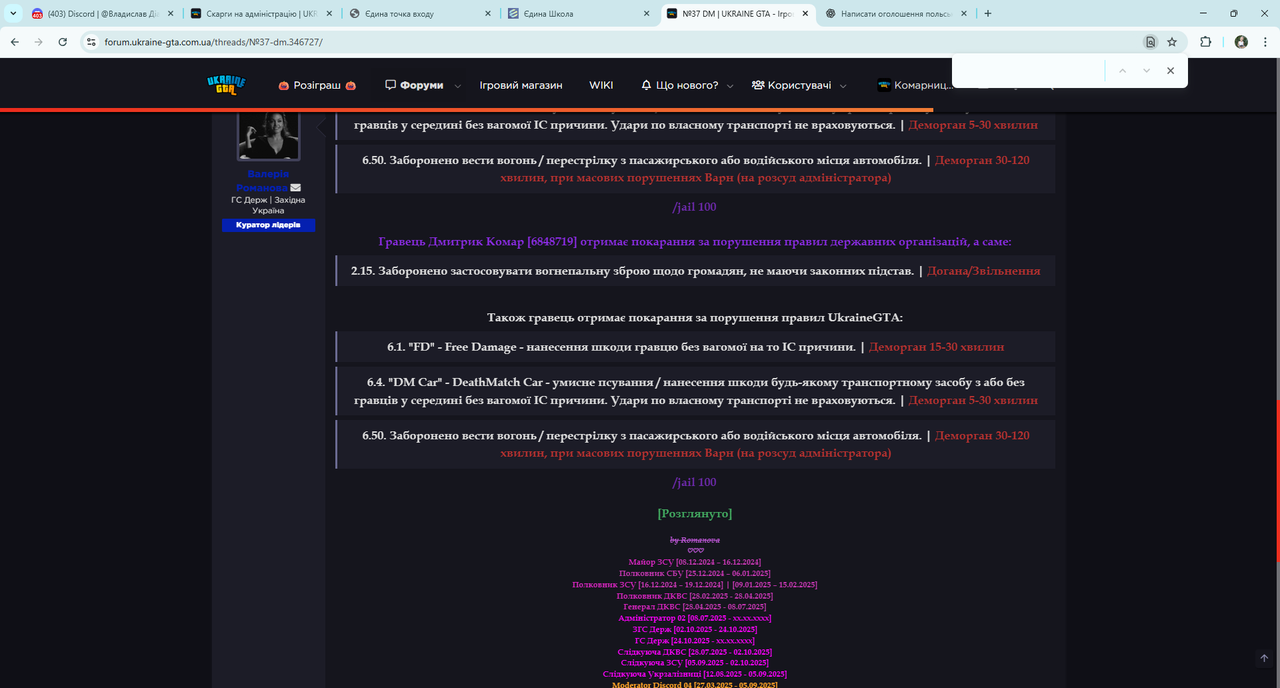Click the Адміністратор 02 signature line
Screen dimensions: 1280x688
point(695,618)
